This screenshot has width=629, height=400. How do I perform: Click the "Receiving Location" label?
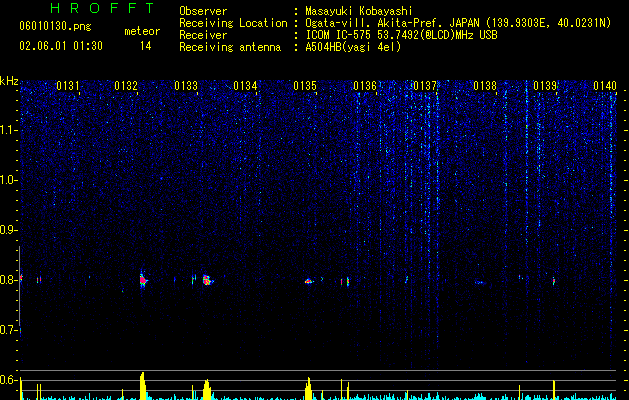[233, 23]
